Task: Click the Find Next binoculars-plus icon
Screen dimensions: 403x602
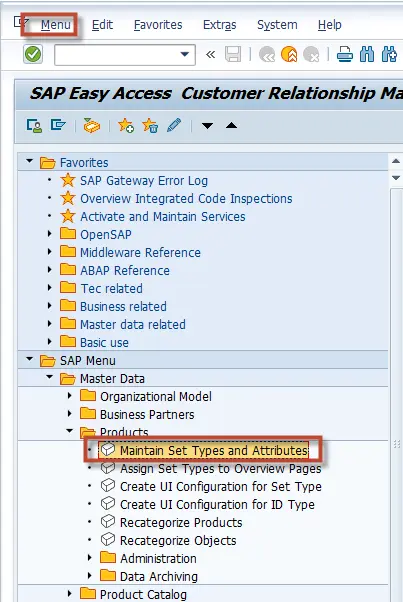Action: coord(389,55)
